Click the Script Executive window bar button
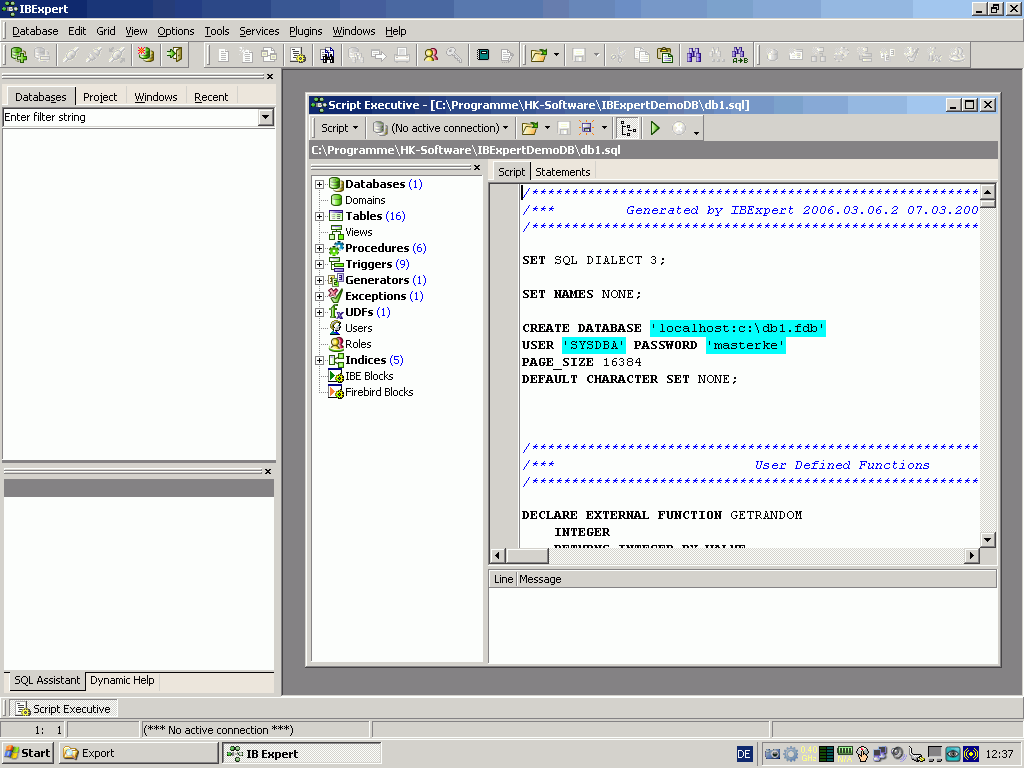This screenshot has width=1024, height=768. 64,709
